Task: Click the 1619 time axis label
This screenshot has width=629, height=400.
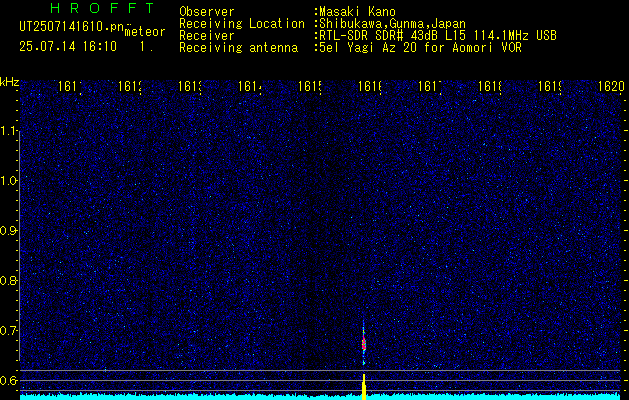Action: [x=550, y=87]
